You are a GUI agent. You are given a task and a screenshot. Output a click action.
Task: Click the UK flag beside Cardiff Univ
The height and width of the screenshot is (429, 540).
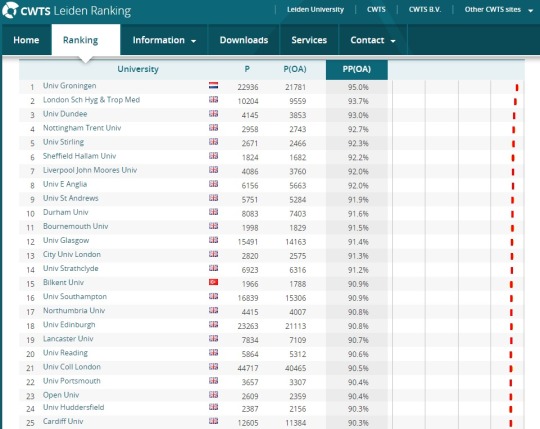pyautogui.click(x=214, y=421)
